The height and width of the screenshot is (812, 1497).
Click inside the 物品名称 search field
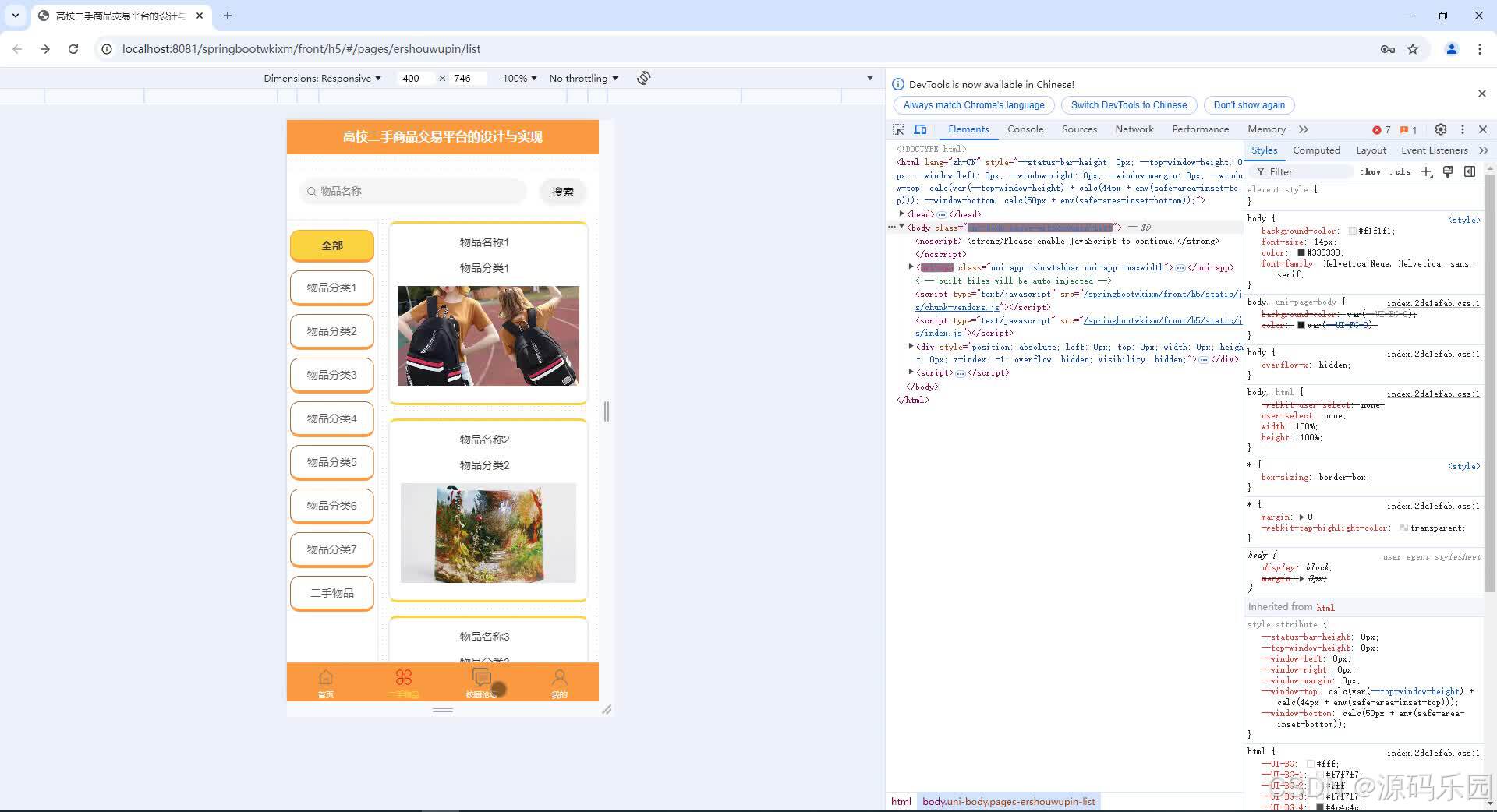point(413,191)
